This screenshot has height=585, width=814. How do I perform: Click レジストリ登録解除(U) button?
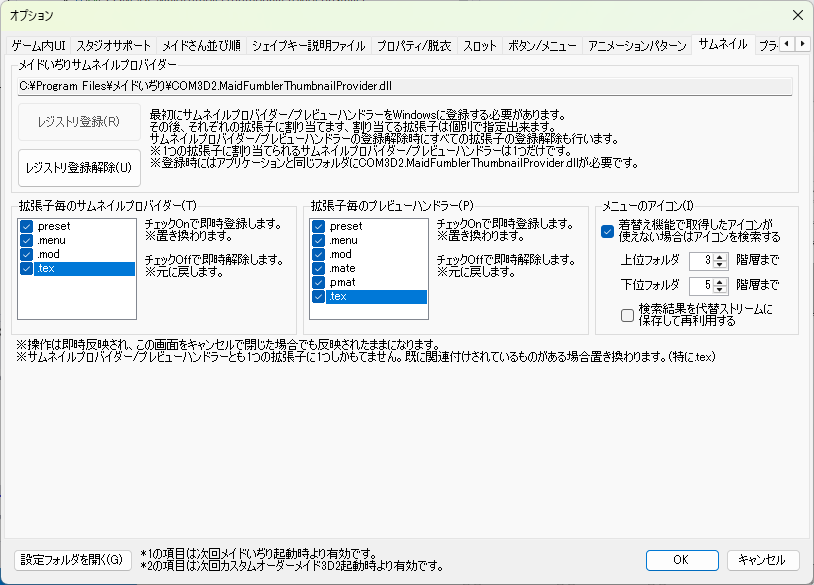click(79, 167)
